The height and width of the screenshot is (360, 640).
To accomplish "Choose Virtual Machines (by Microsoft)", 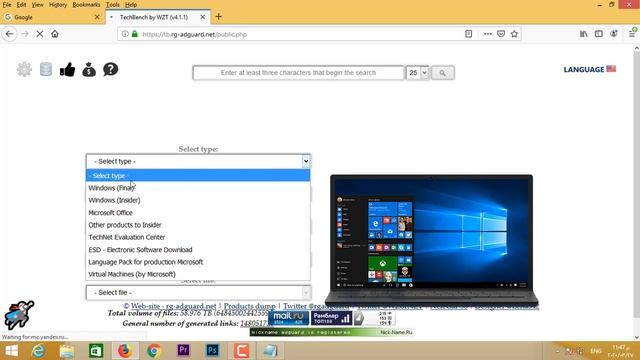I will (198, 274).
